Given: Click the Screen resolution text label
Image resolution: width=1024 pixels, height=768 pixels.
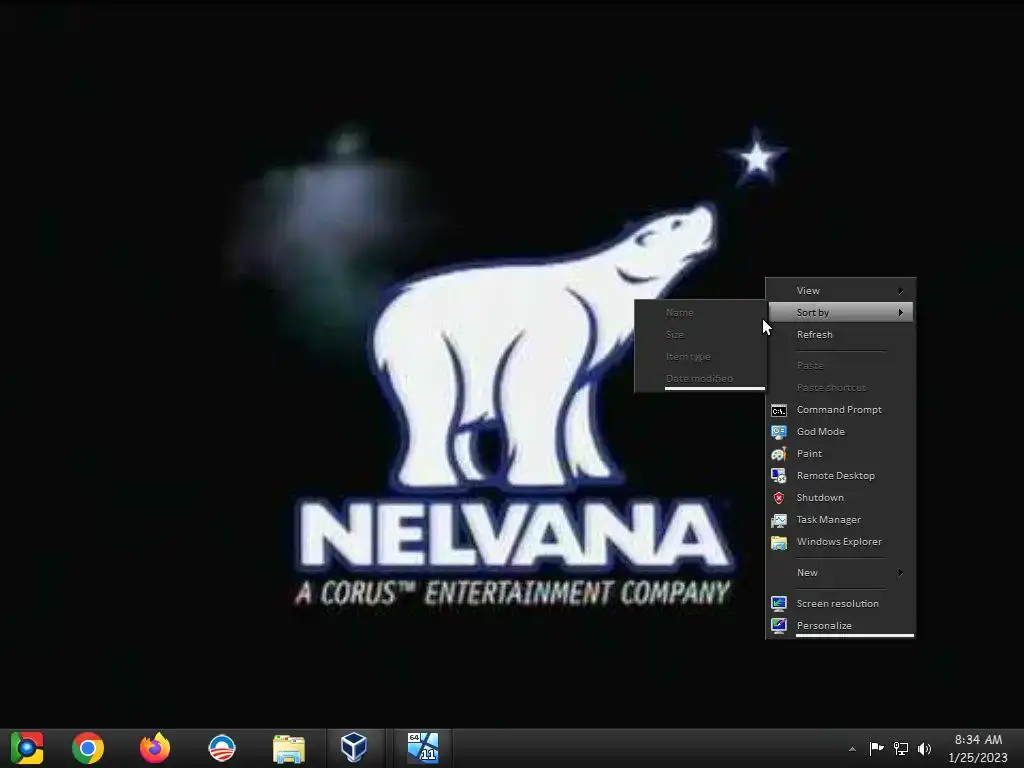Looking at the screenshot, I should (837, 604).
